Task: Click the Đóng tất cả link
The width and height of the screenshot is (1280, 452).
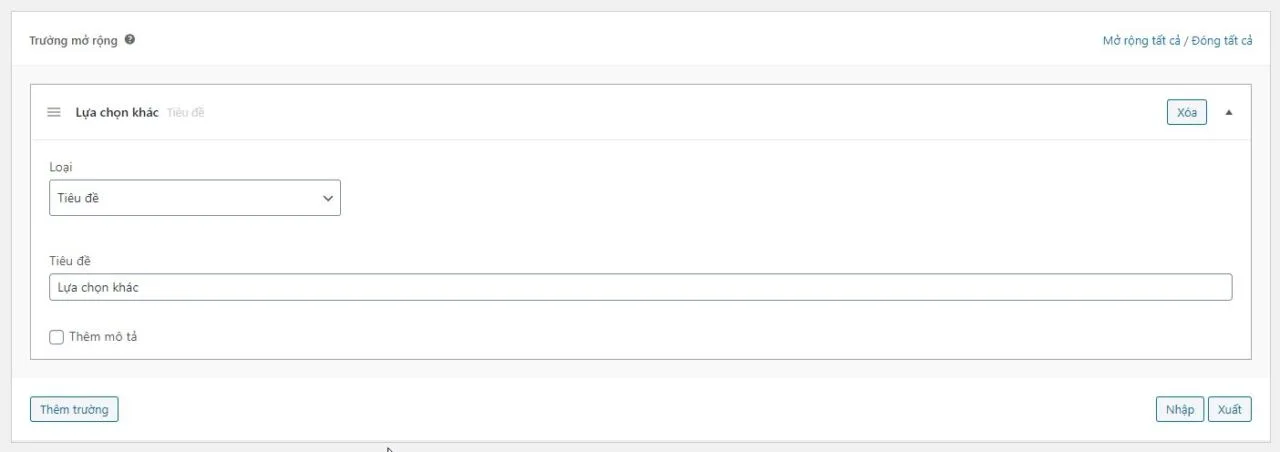Action: (1222, 41)
